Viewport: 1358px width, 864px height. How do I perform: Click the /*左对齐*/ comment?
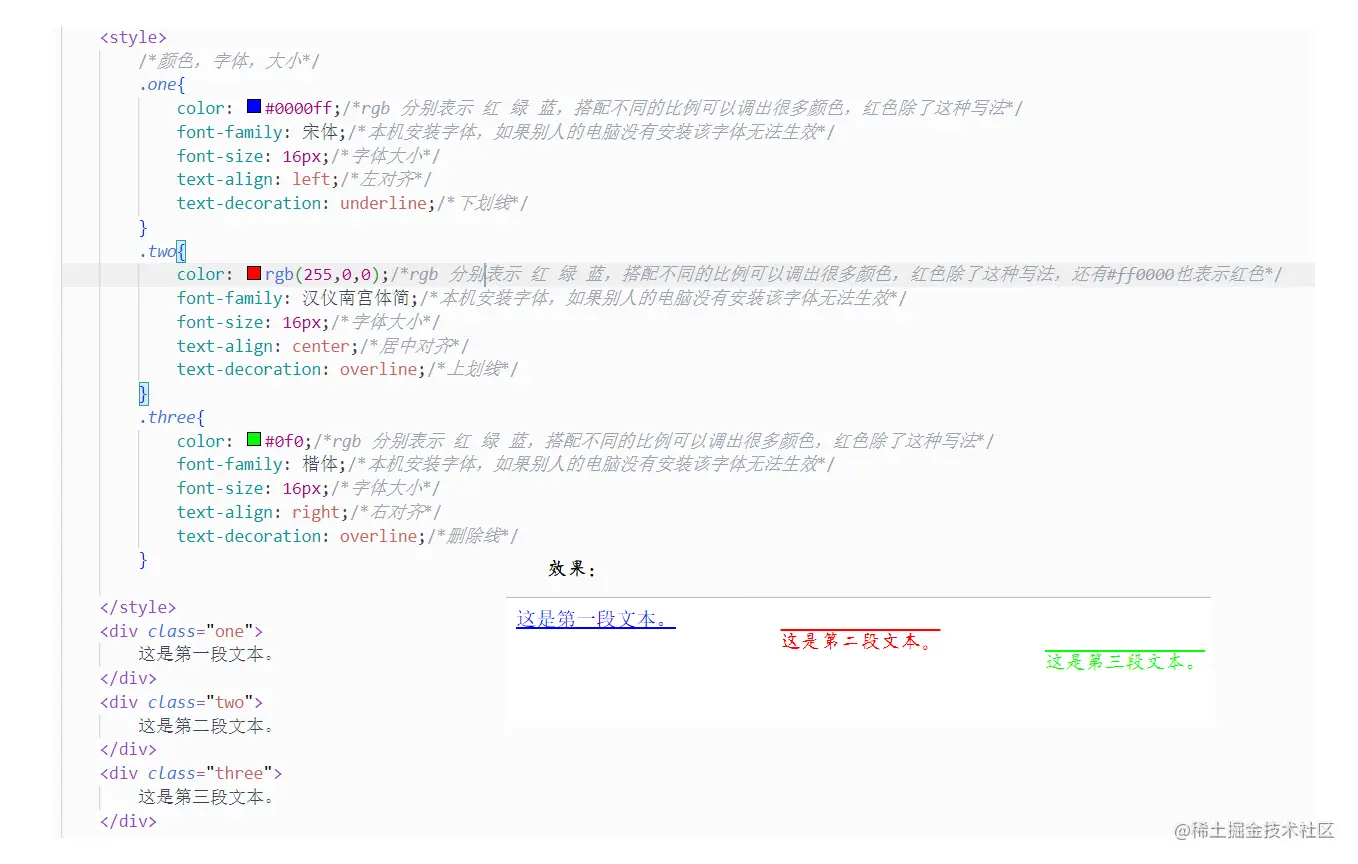tap(387, 179)
